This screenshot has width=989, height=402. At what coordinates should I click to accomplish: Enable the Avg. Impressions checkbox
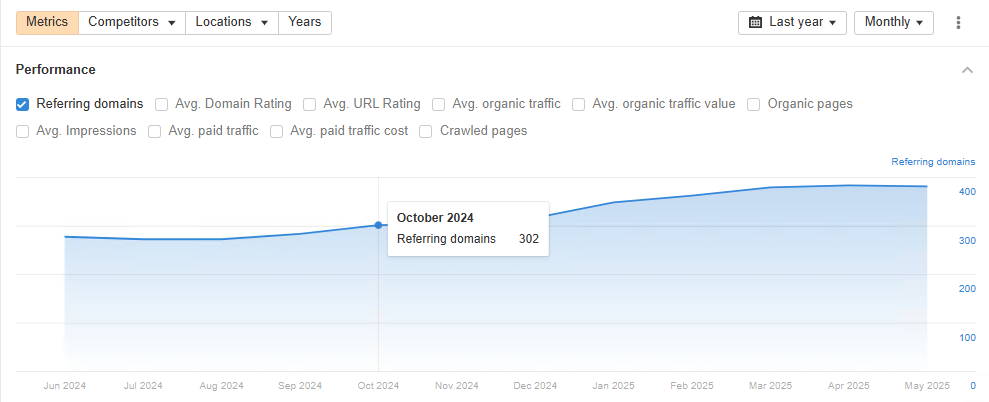click(x=22, y=131)
